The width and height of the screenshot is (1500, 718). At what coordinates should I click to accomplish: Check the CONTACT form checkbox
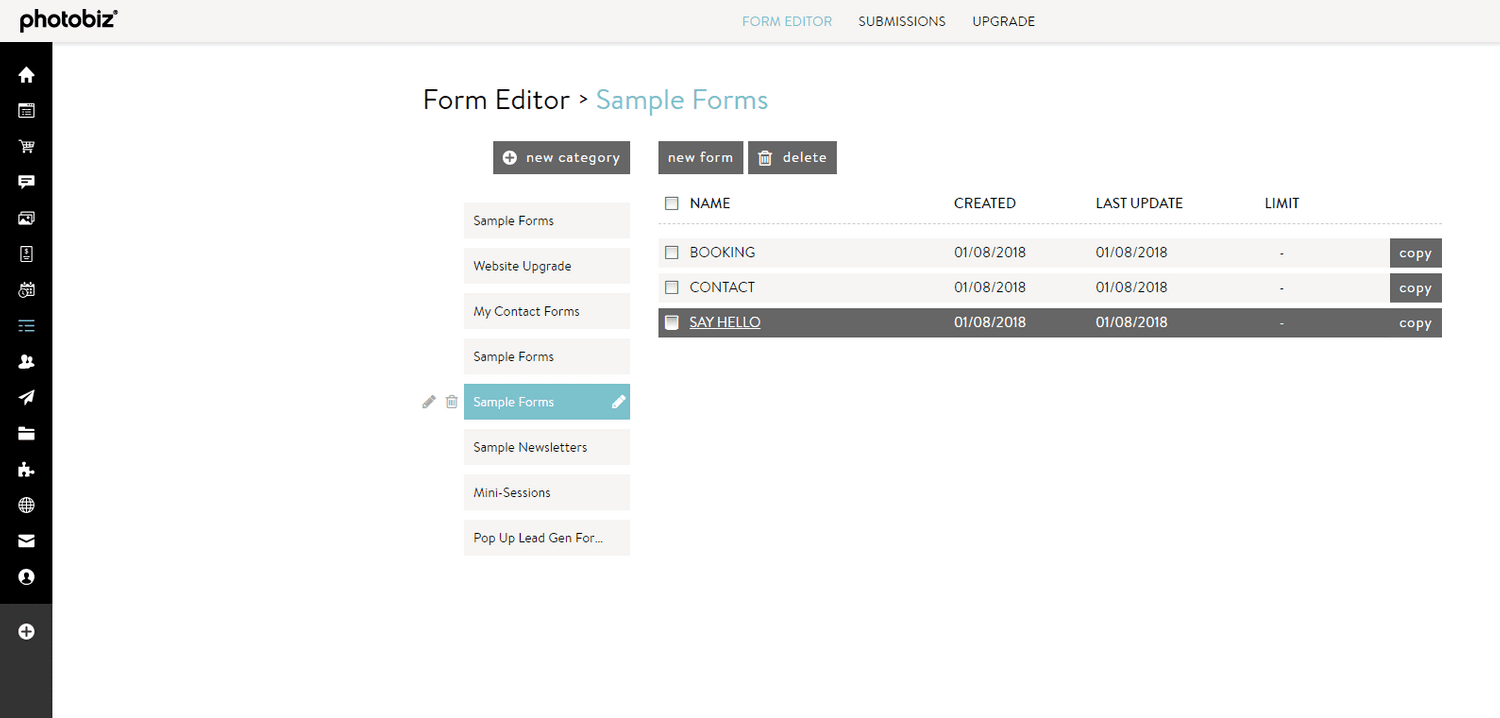pos(671,287)
